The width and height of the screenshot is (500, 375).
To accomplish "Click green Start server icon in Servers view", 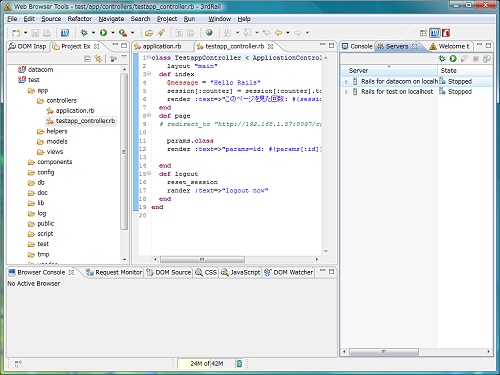I will (x=453, y=59).
